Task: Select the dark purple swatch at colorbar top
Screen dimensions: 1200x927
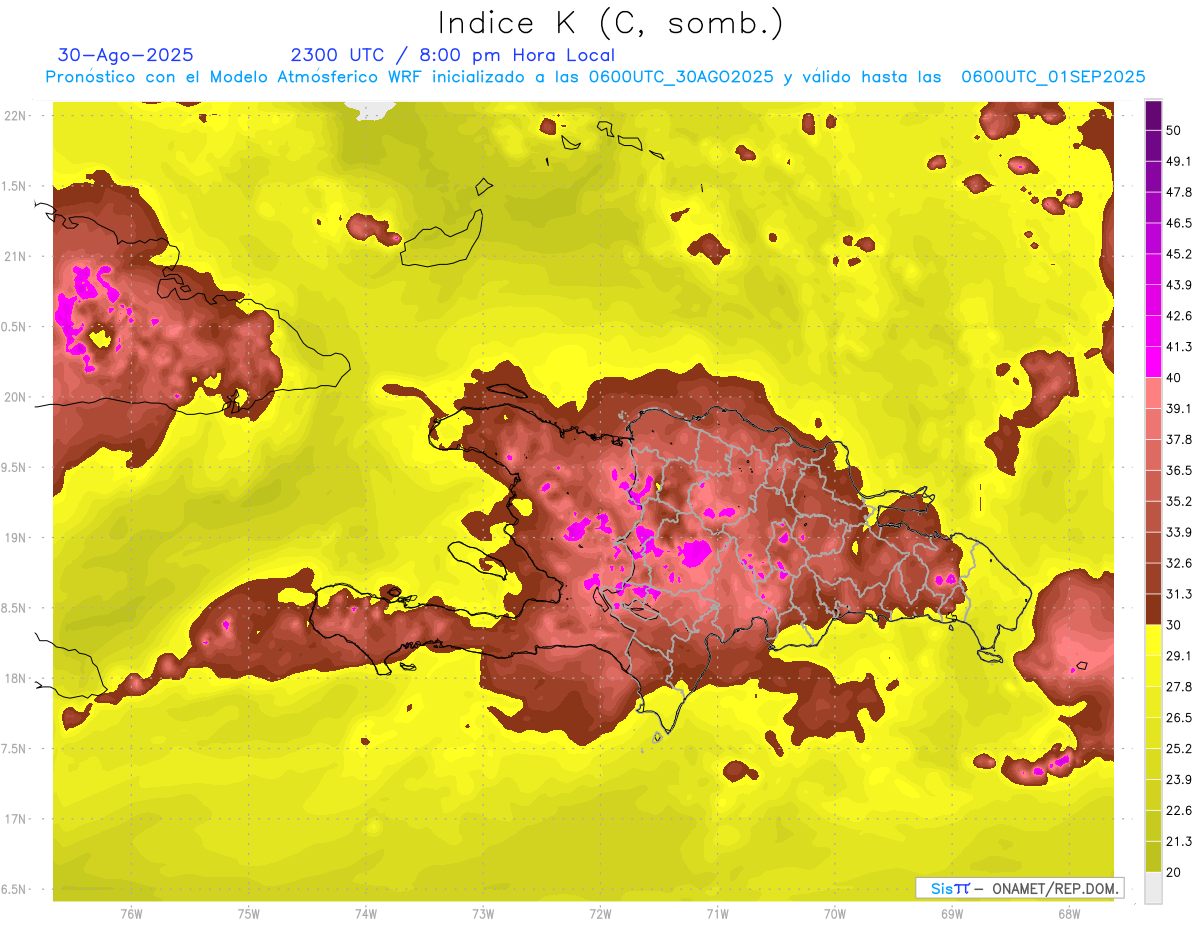Action: [x=1153, y=115]
